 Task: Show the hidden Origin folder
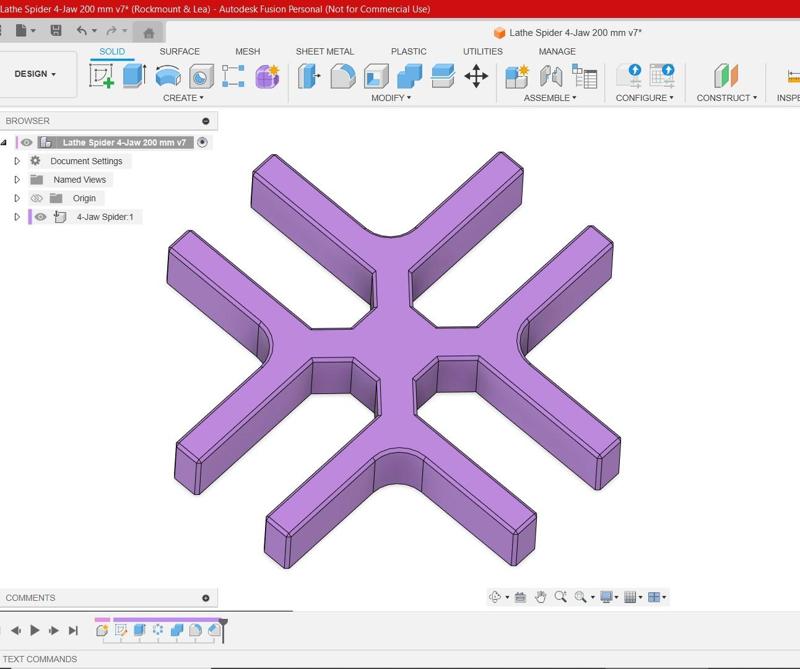[x=36, y=198]
